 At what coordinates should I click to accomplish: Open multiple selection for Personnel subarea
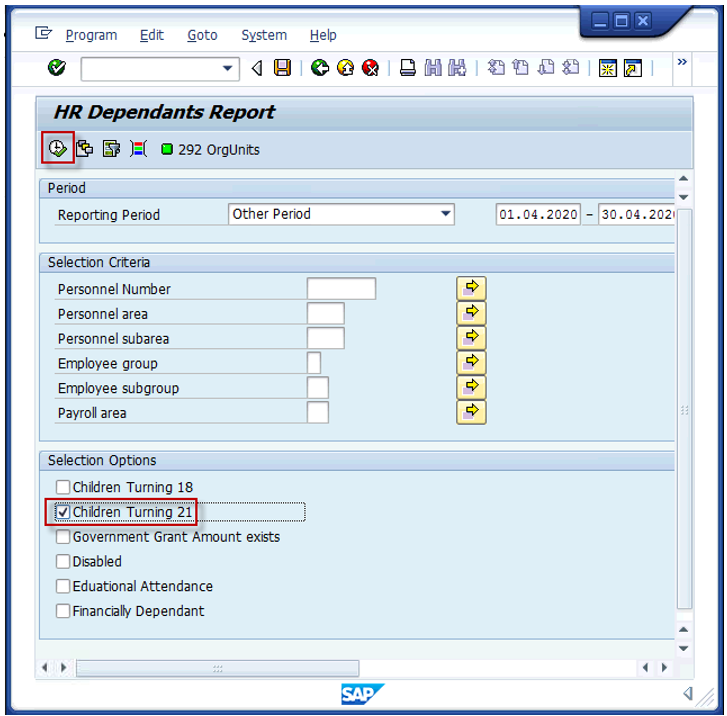(x=471, y=338)
